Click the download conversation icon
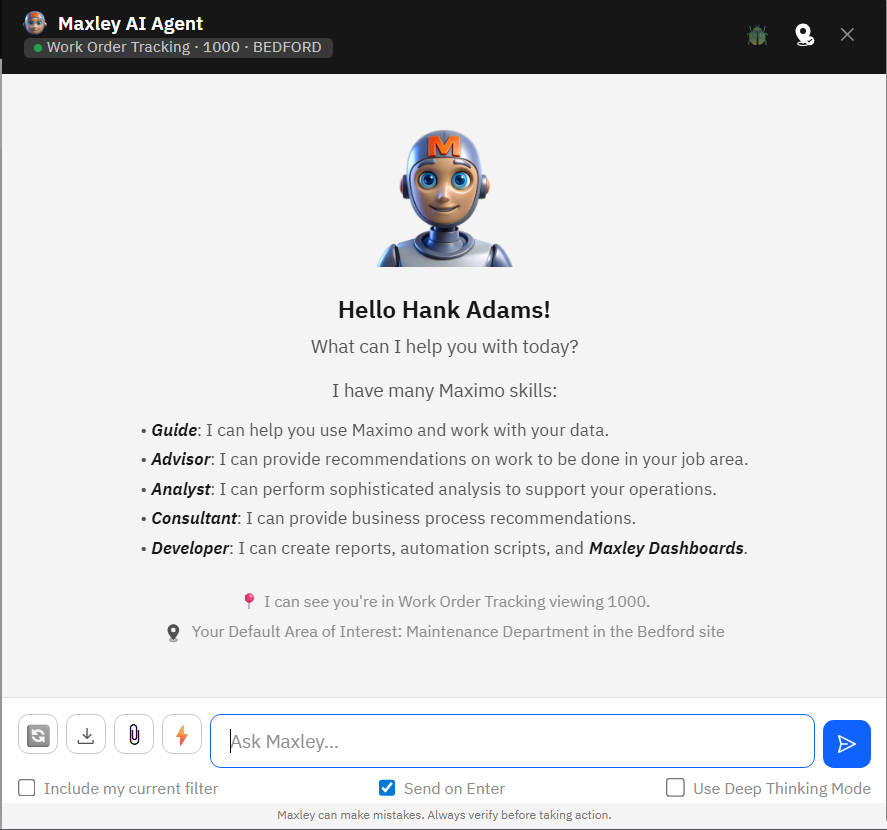Screen dimensions: 887x830 tap(86, 734)
